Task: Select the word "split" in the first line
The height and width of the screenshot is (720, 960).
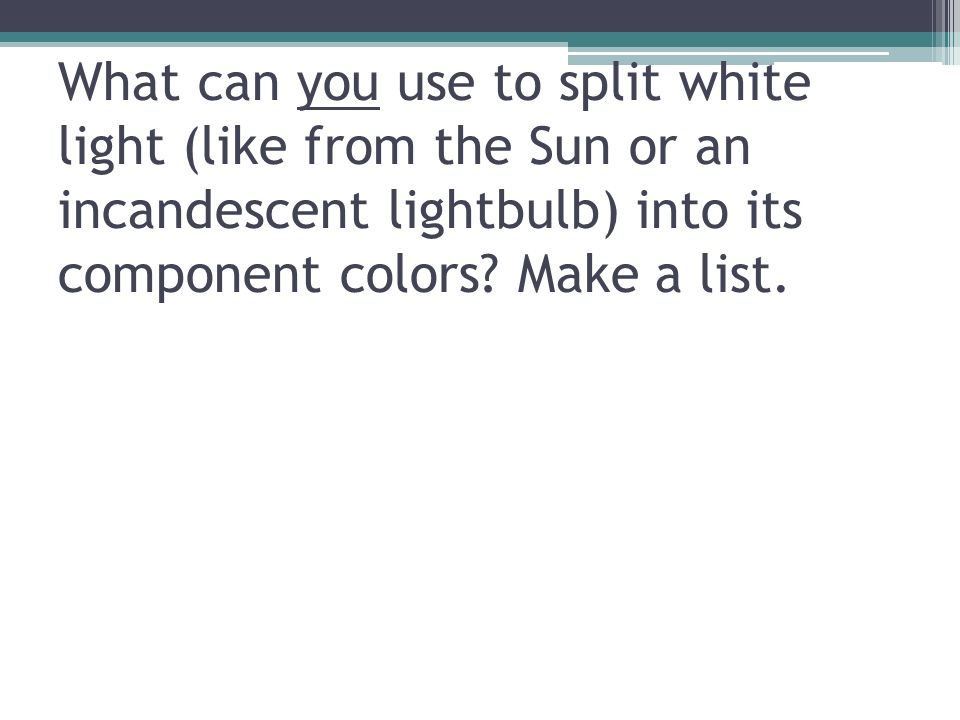Action: click(x=610, y=84)
